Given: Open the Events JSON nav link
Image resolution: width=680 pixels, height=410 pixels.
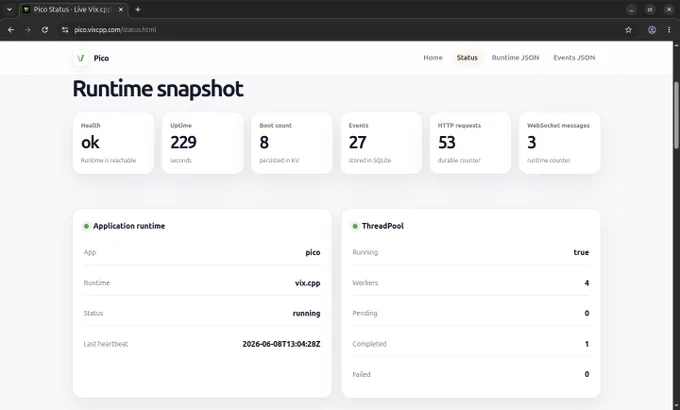Looking at the screenshot, I should 574,57.
